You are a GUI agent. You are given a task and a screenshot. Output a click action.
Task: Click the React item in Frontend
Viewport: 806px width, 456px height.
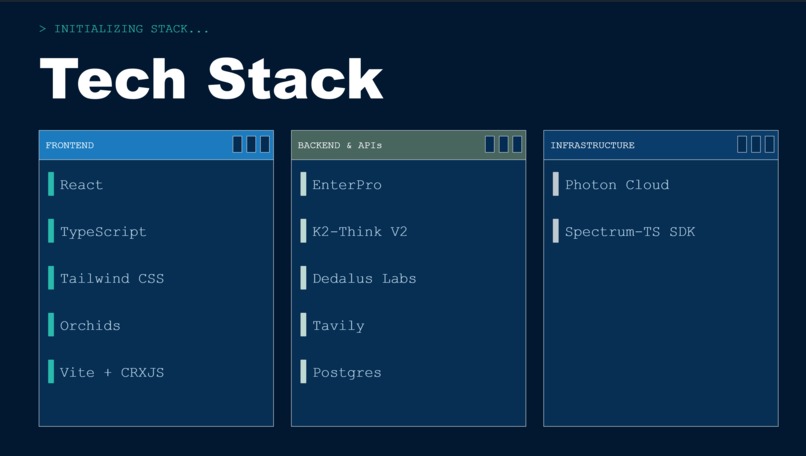(81, 185)
